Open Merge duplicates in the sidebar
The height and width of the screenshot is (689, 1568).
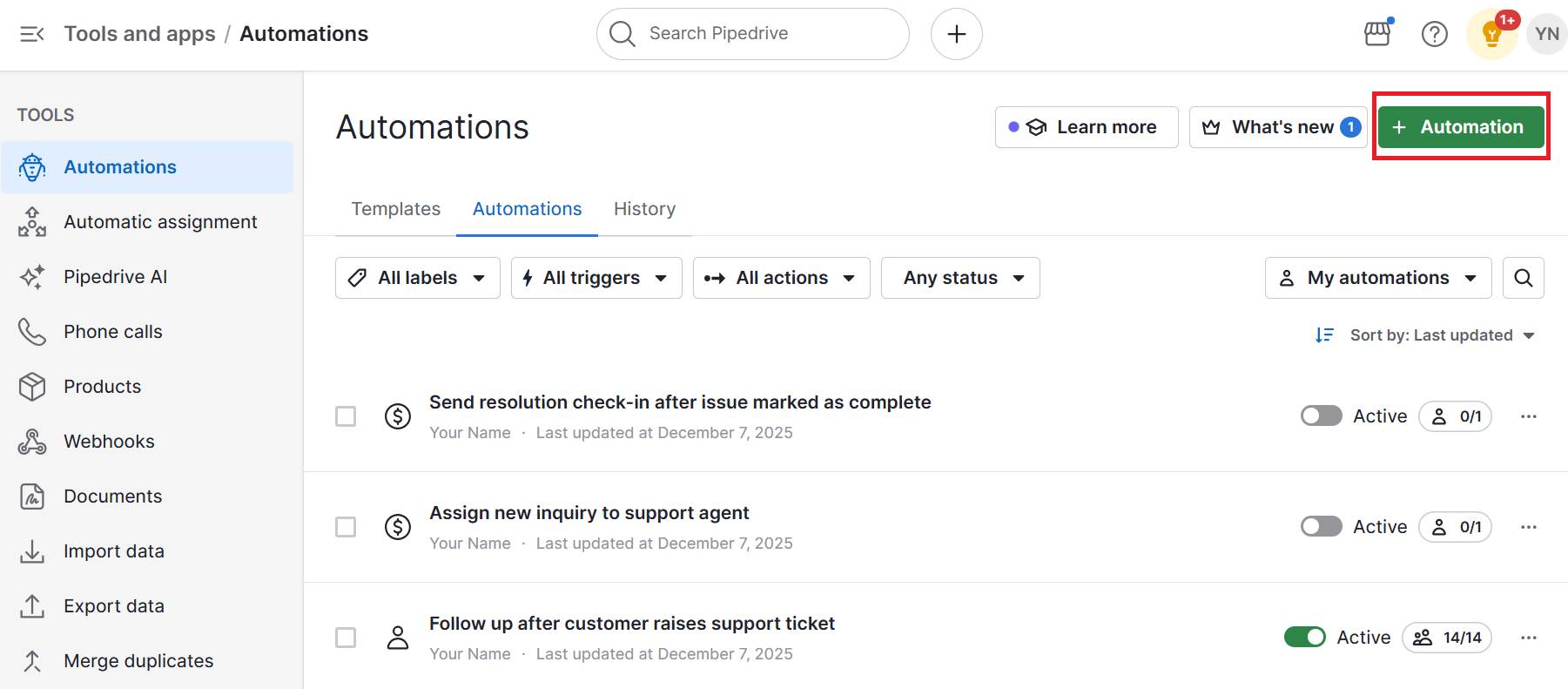point(147,661)
